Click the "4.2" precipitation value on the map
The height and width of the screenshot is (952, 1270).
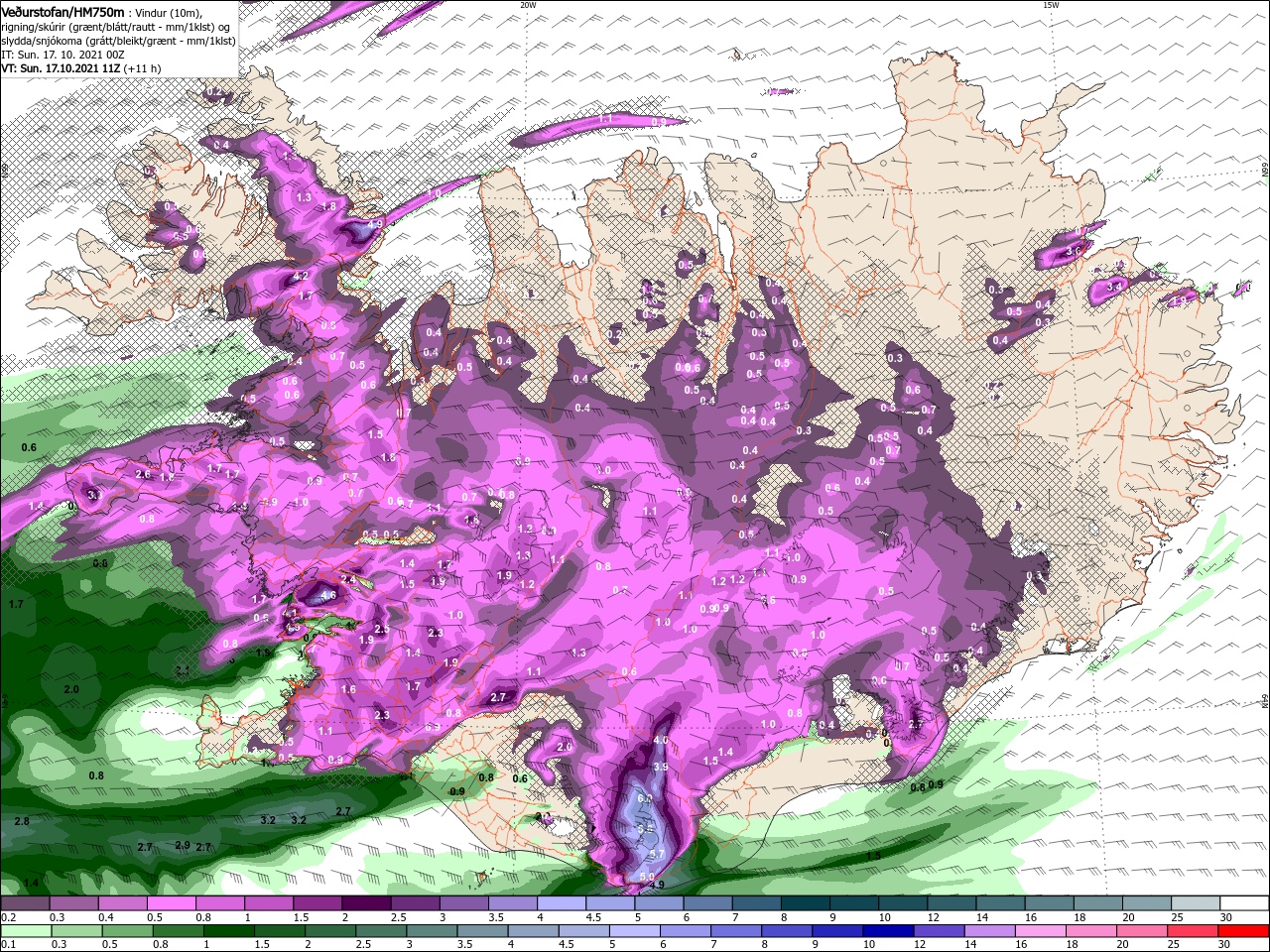tap(301, 276)
